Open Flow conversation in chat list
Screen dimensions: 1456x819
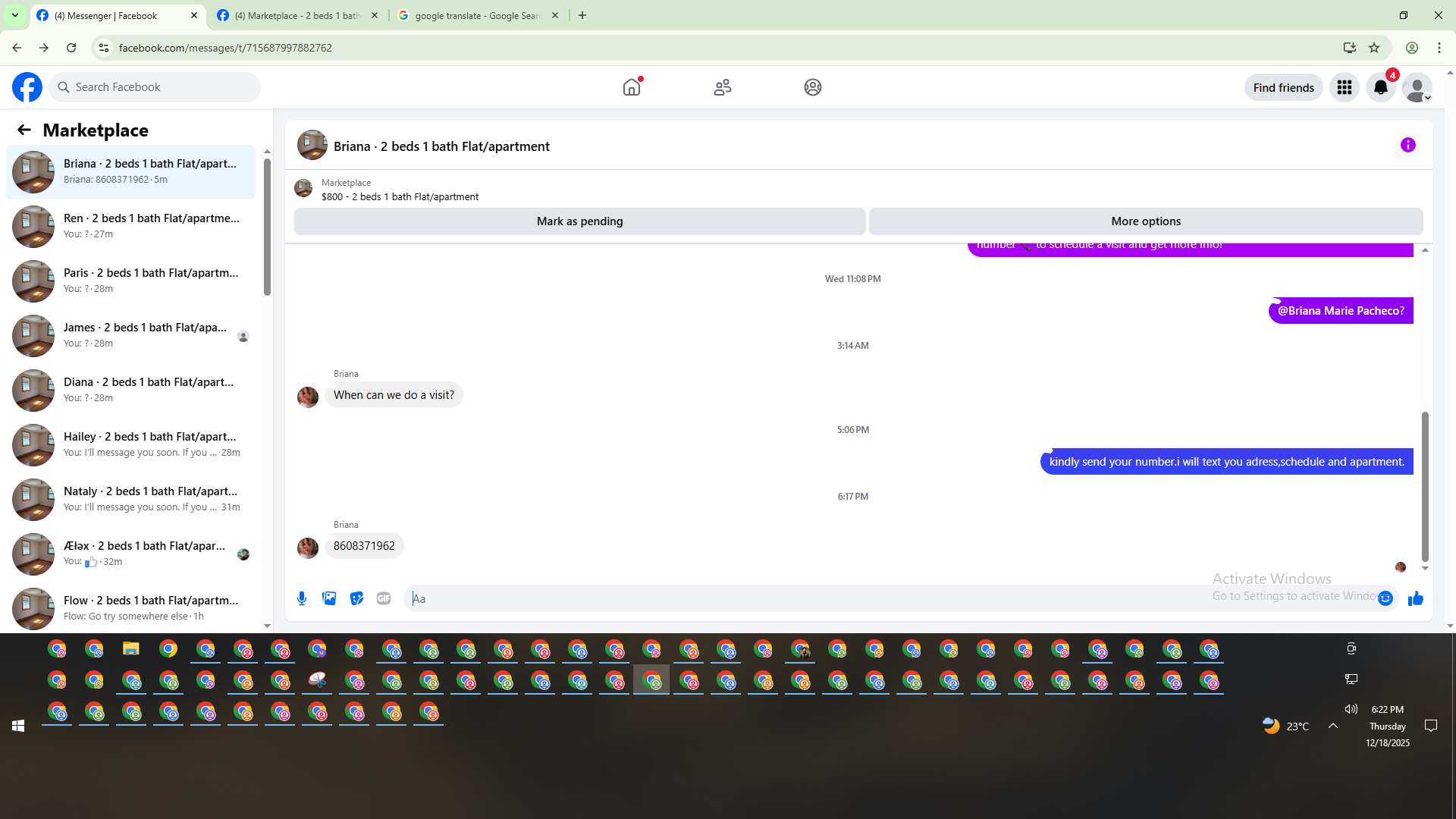130,609
